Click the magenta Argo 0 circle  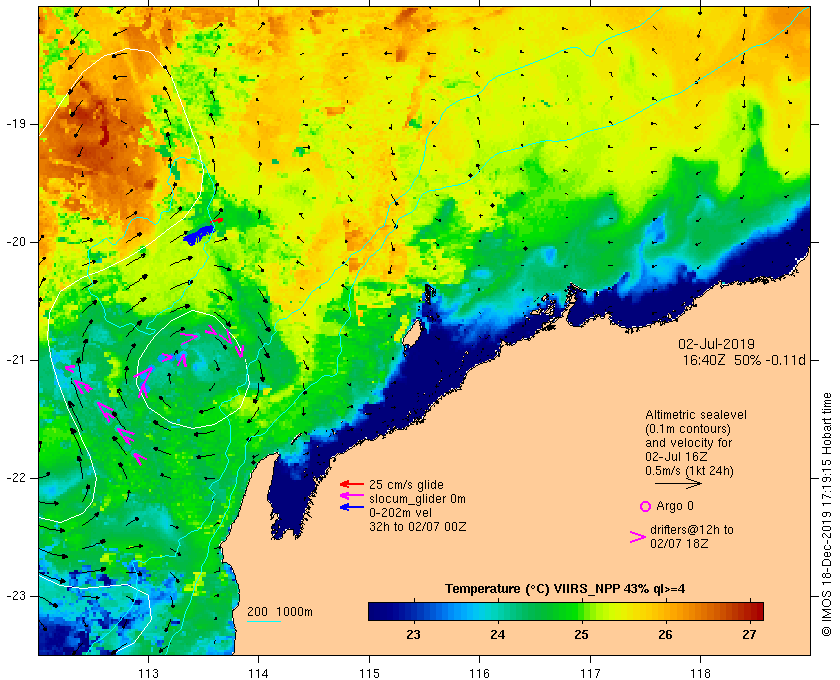click(x=646, y=506)
